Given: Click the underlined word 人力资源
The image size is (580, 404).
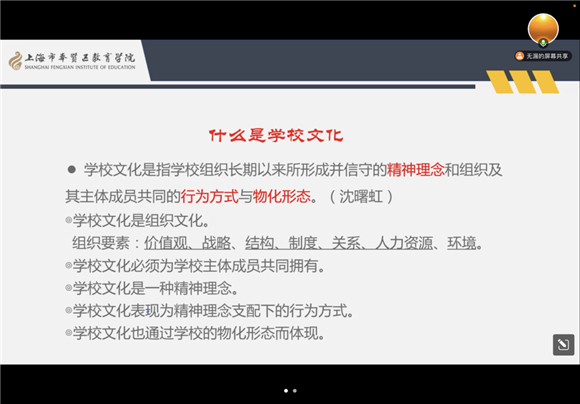Looking at the screenshot, I should (x=404, y=243).
